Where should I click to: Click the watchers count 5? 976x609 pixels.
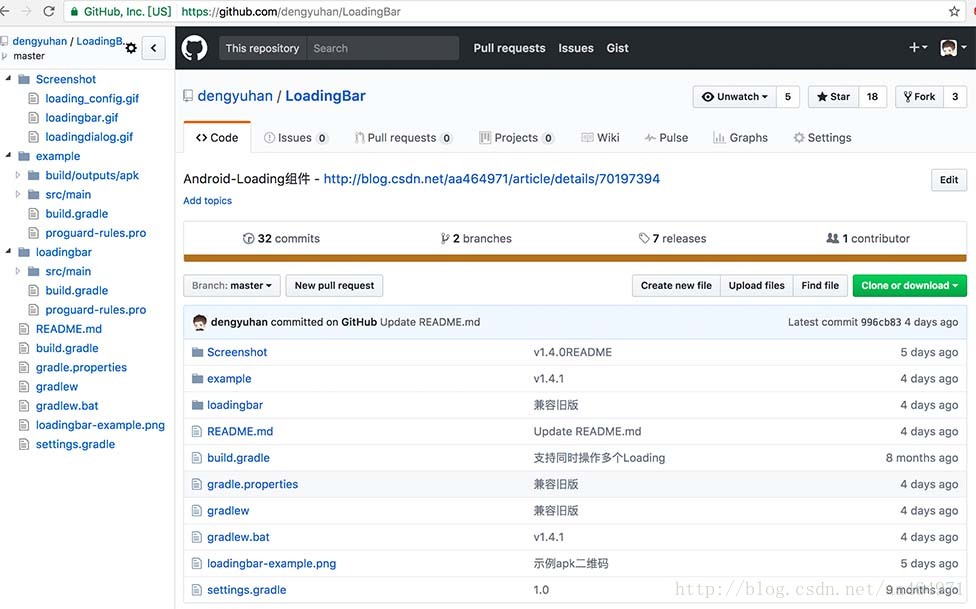[x=787, y=97]
